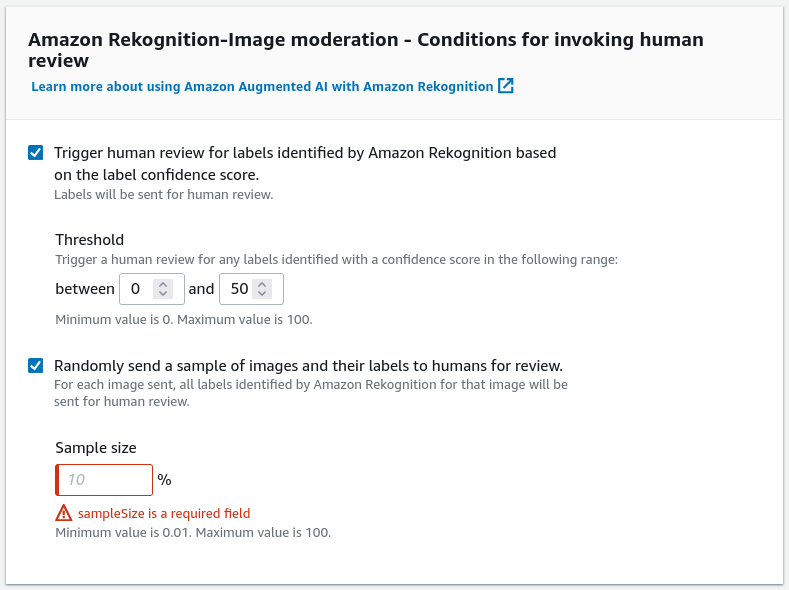Decrease the lower threshold with down arrow
Image resolution: width=789 pixels, height=590 pixels.
[x=163, y=293]
